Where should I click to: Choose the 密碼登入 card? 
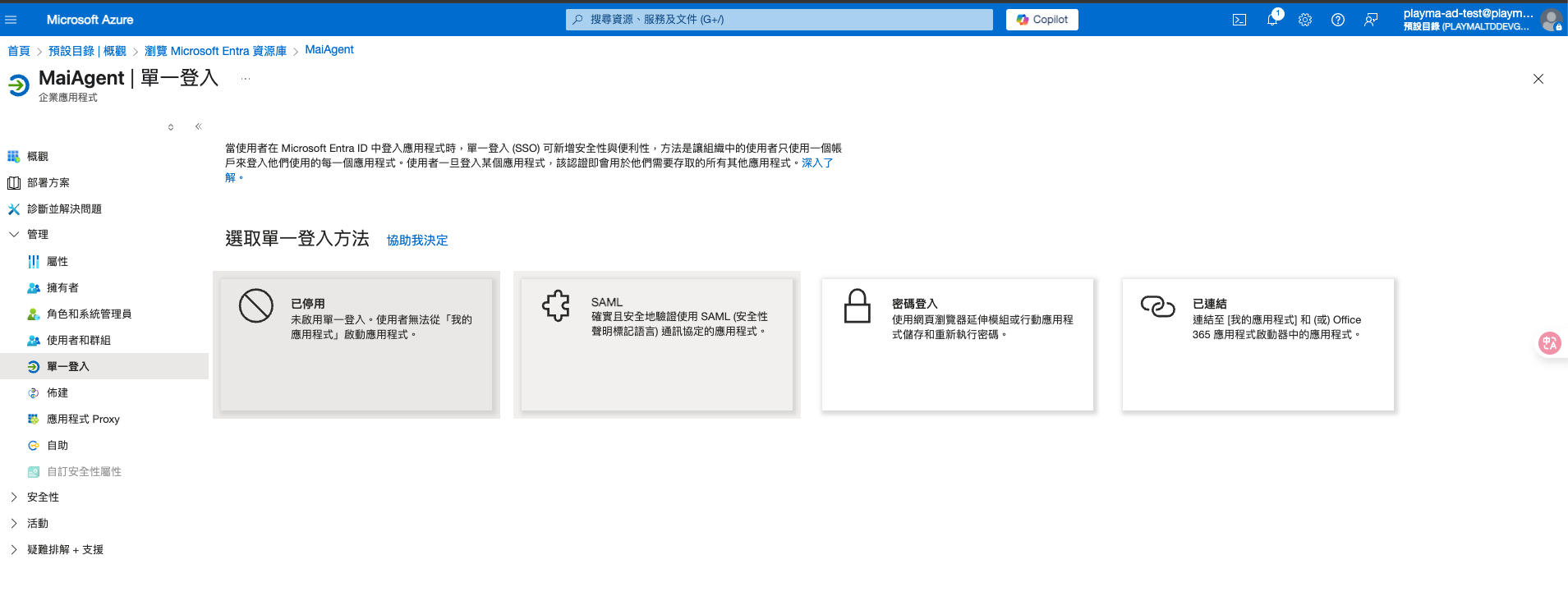click(958, 345)
